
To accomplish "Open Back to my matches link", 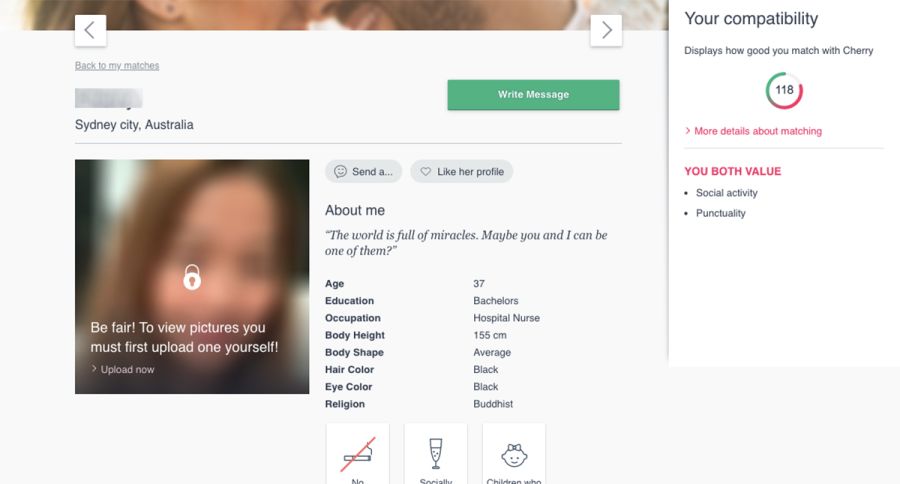I will [x=117, y=65].
